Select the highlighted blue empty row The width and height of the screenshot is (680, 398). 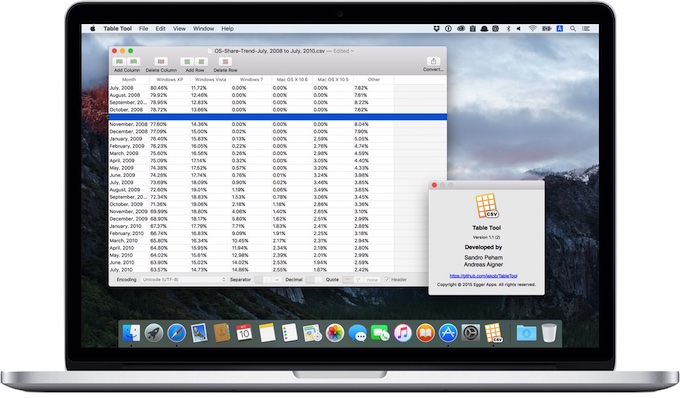[x=278, y=117]
